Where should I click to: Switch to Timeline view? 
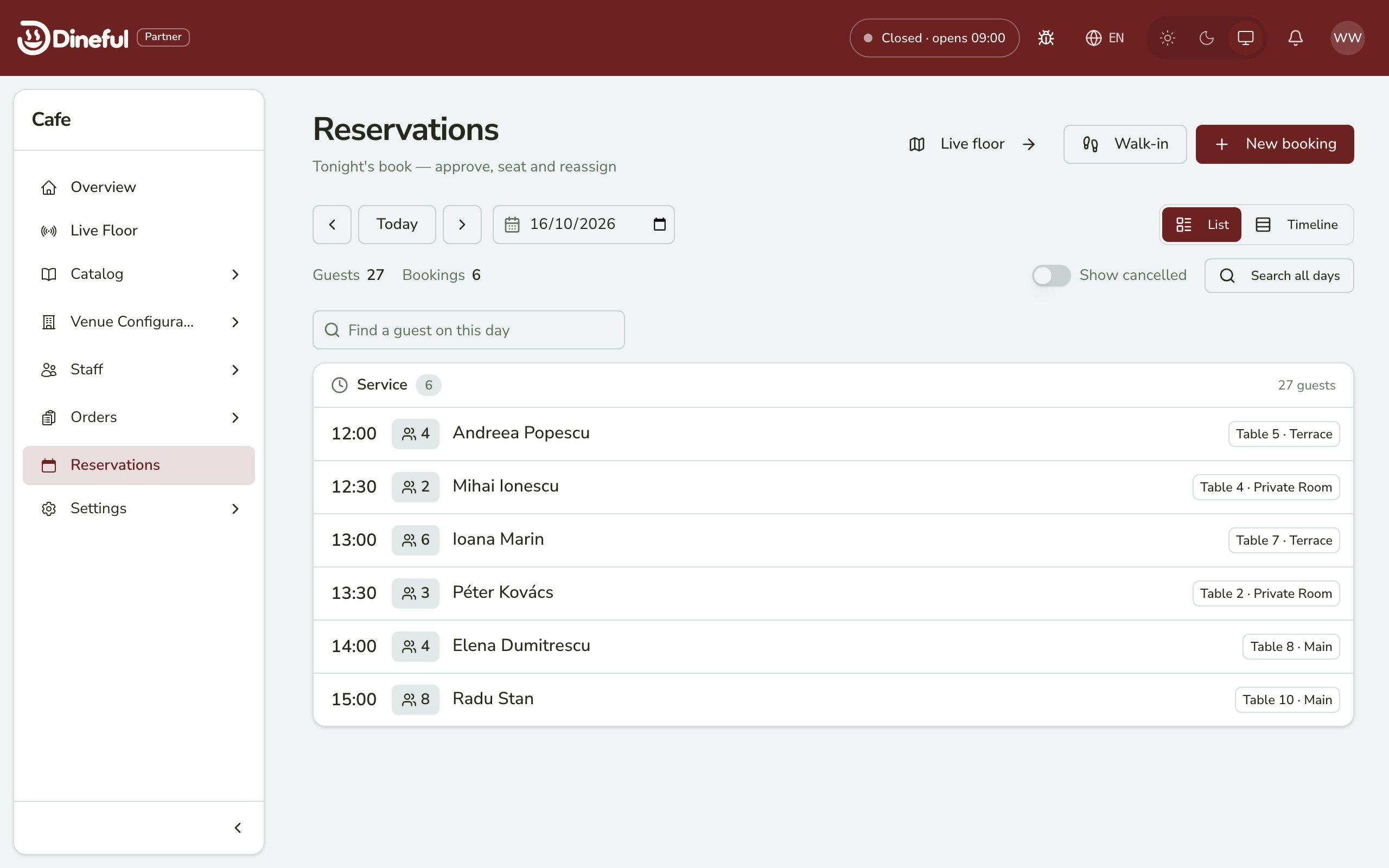click(1297, 225)
